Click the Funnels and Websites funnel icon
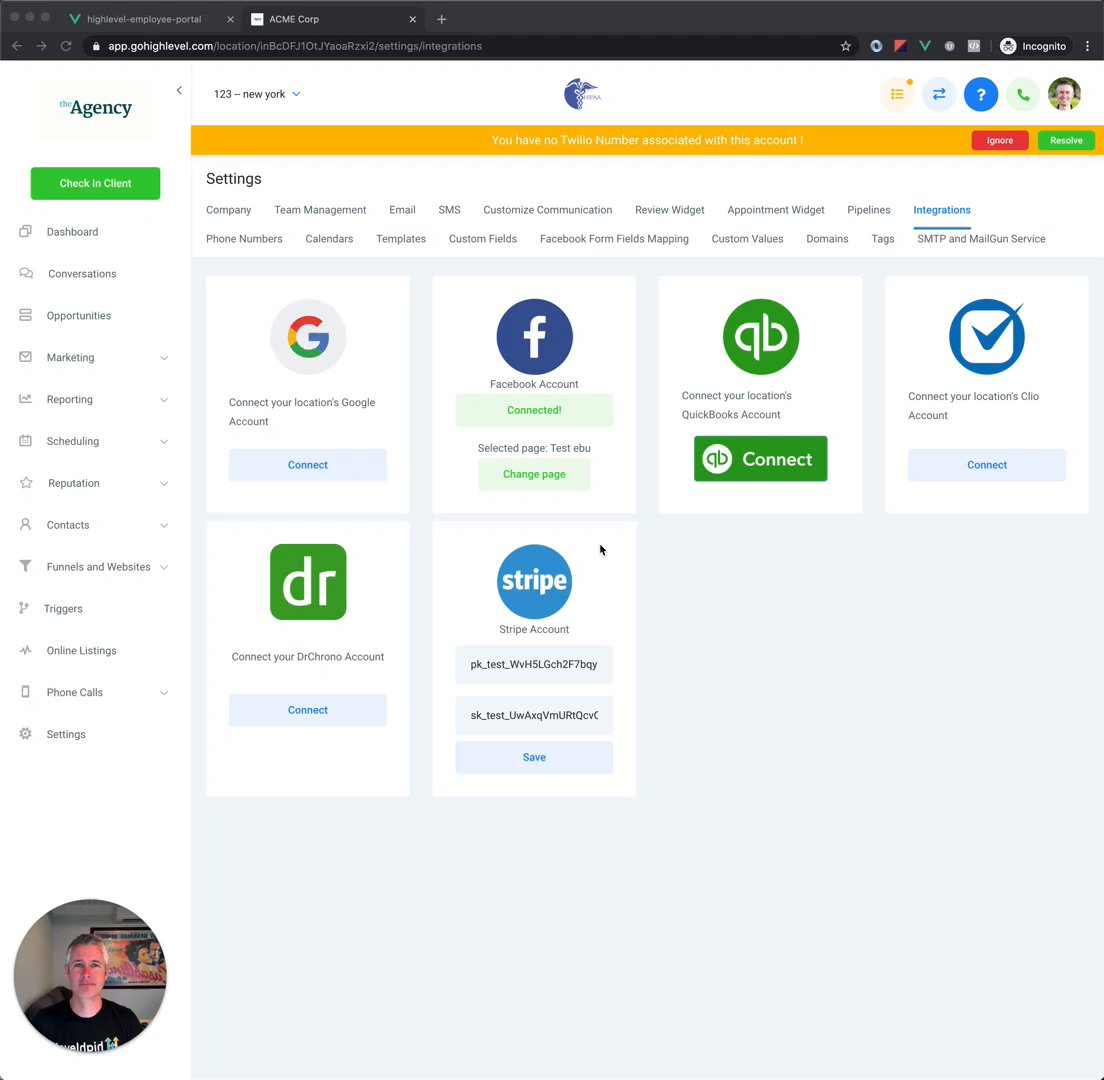1104x1080 pixels. click(25, 566)
